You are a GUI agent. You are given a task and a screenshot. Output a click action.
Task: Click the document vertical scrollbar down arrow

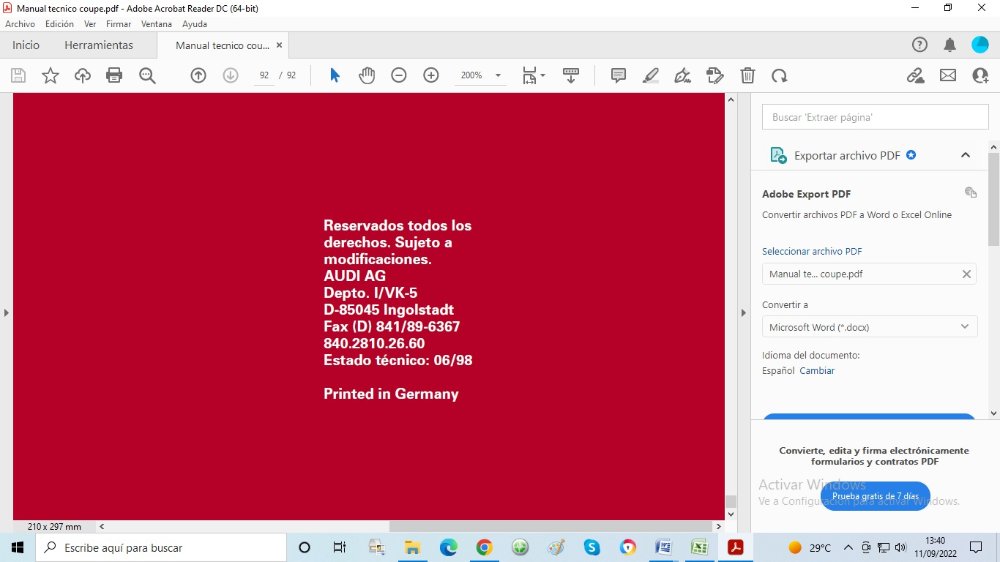coord(731,514)
